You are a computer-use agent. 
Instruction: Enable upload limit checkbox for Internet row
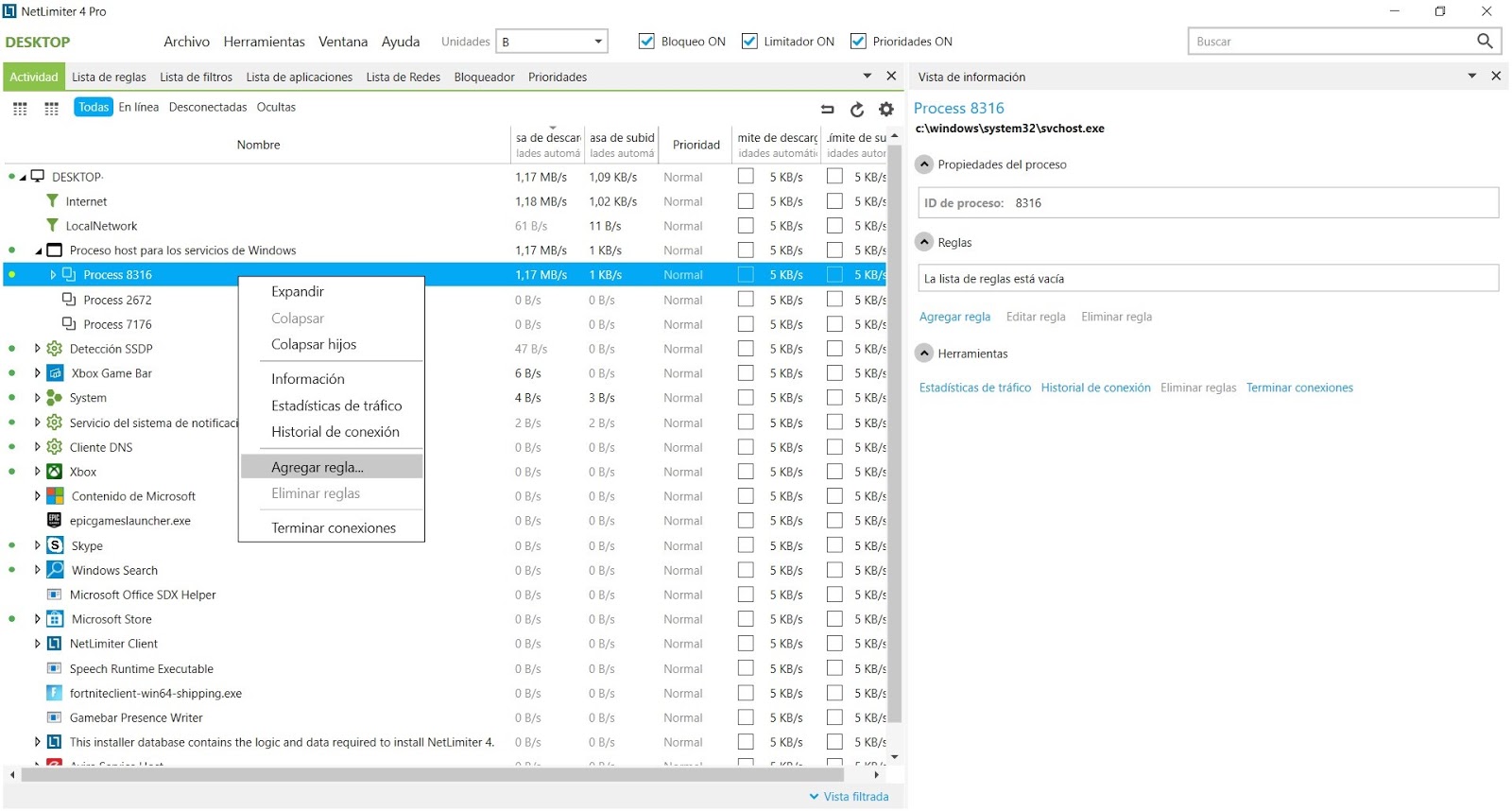(x=834, y=201)
